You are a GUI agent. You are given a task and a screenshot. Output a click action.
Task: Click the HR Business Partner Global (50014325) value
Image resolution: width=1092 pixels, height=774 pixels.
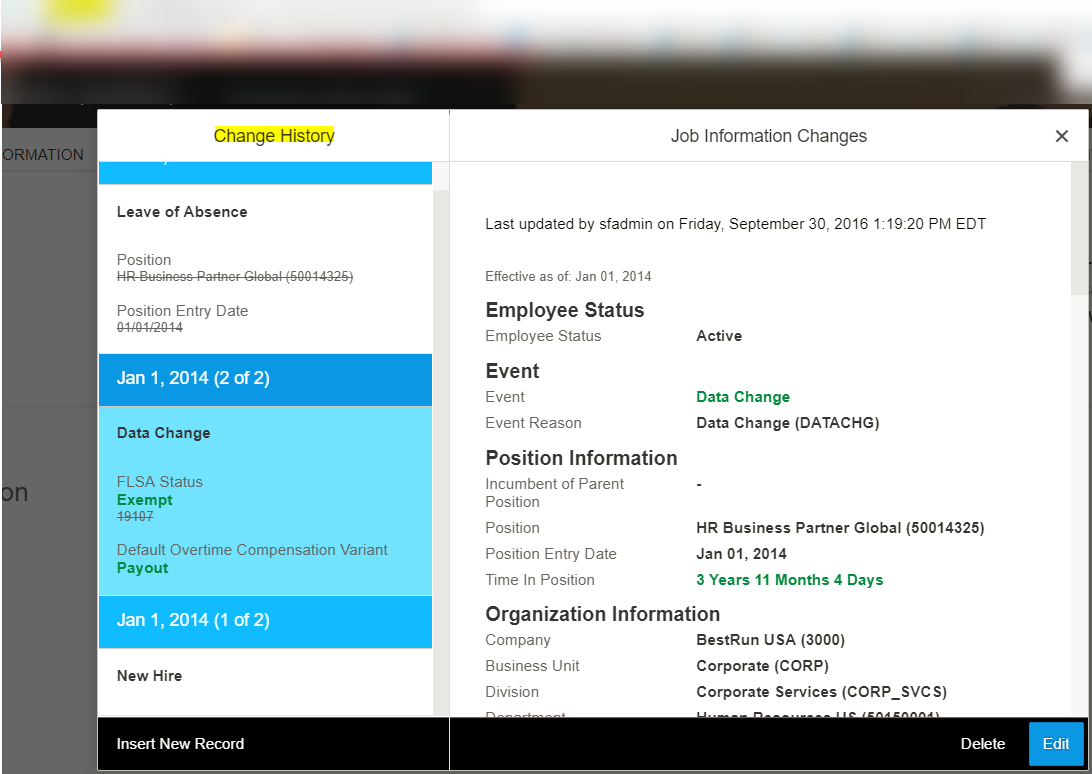pyautogui.click(x=841, y=528)
